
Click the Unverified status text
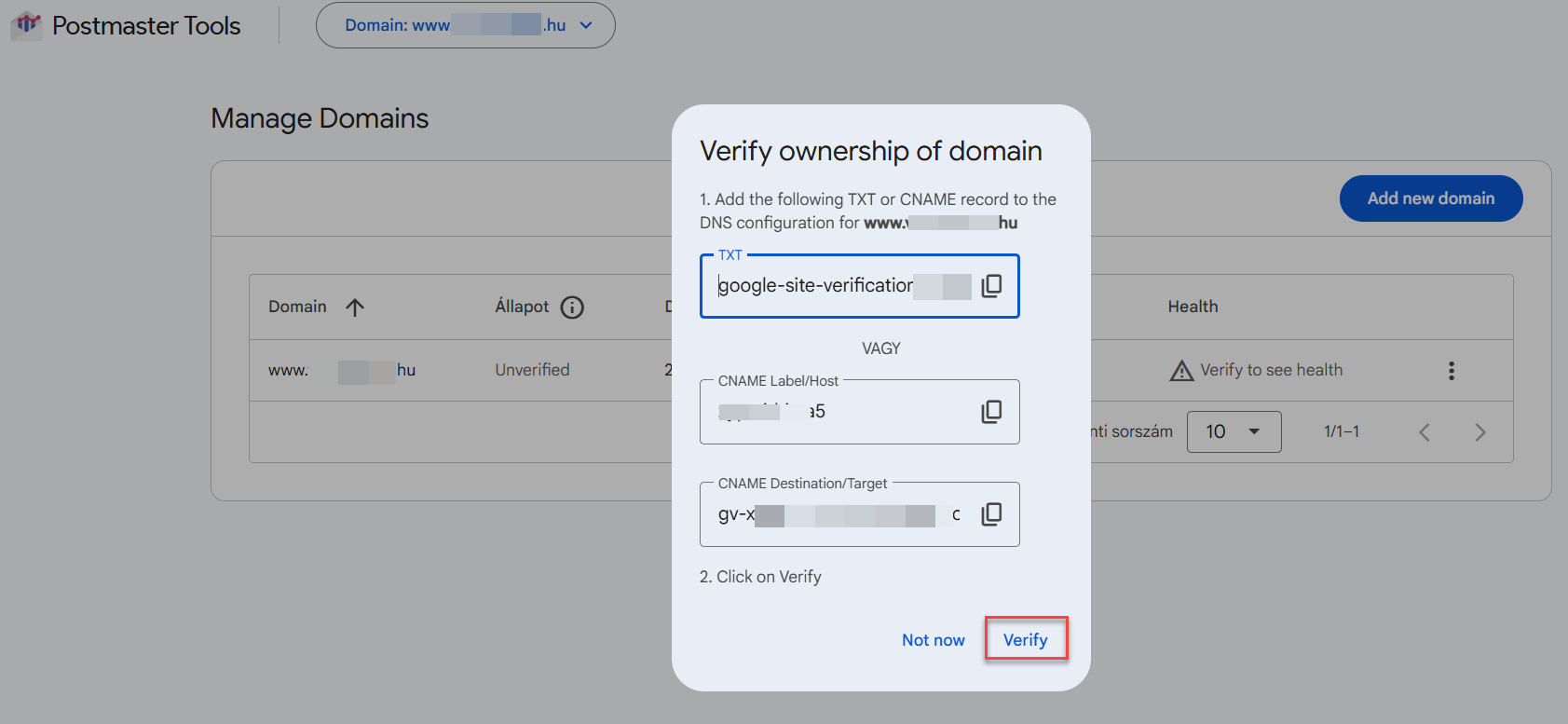532,370
